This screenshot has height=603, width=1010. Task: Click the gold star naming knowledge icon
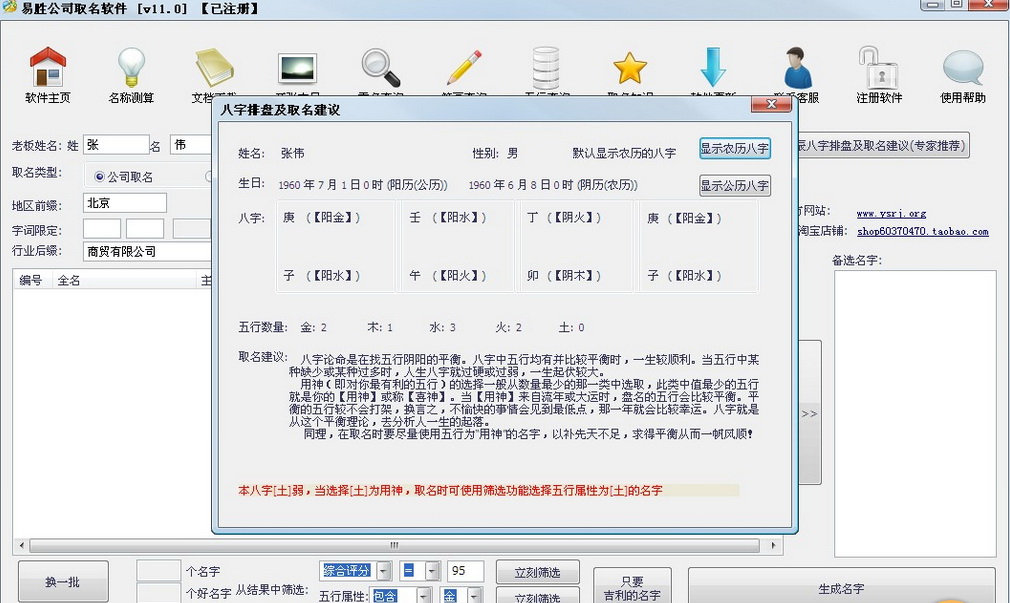coord(630,68)
